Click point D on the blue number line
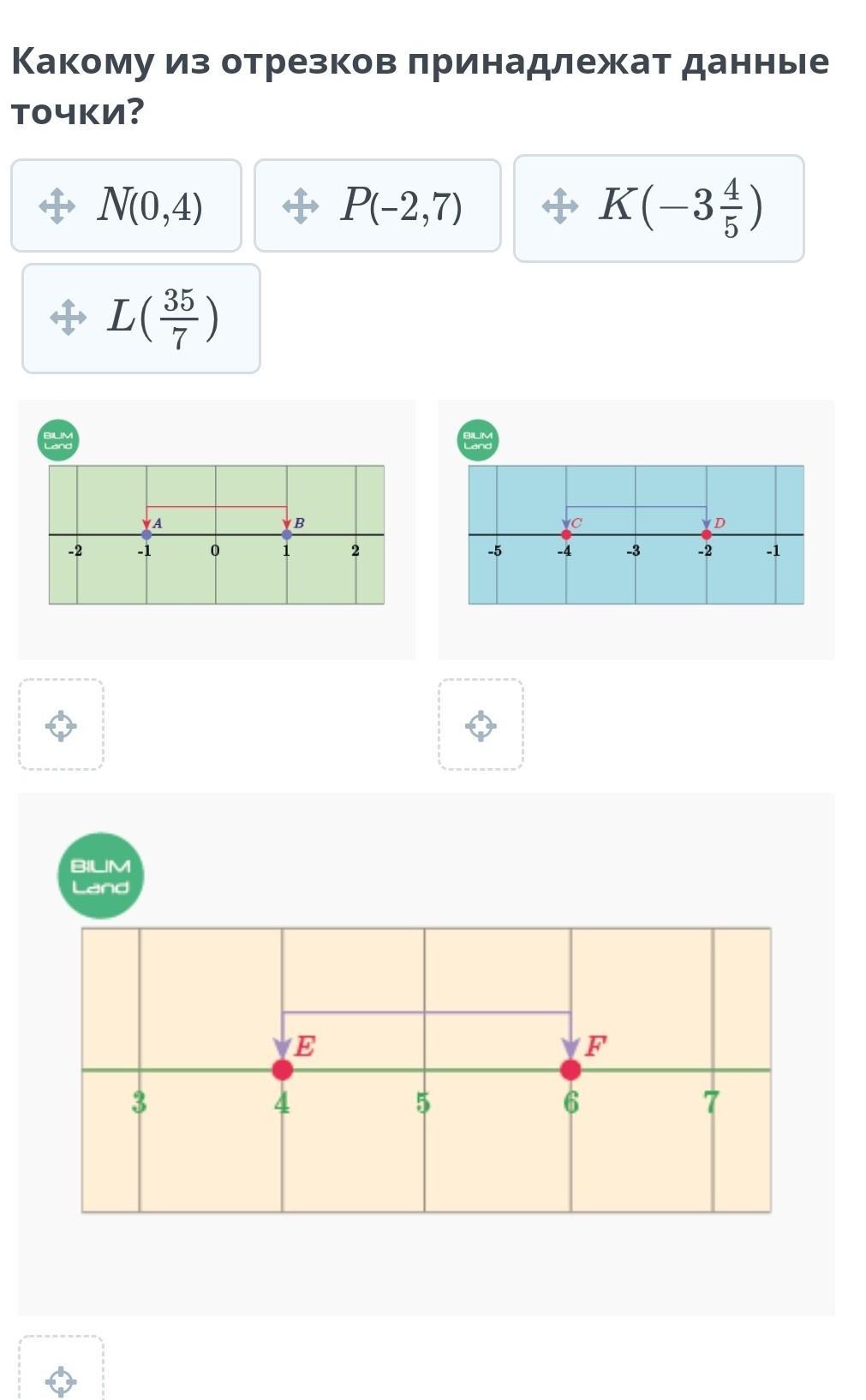 pyautogui.click(x=707, y=534)
